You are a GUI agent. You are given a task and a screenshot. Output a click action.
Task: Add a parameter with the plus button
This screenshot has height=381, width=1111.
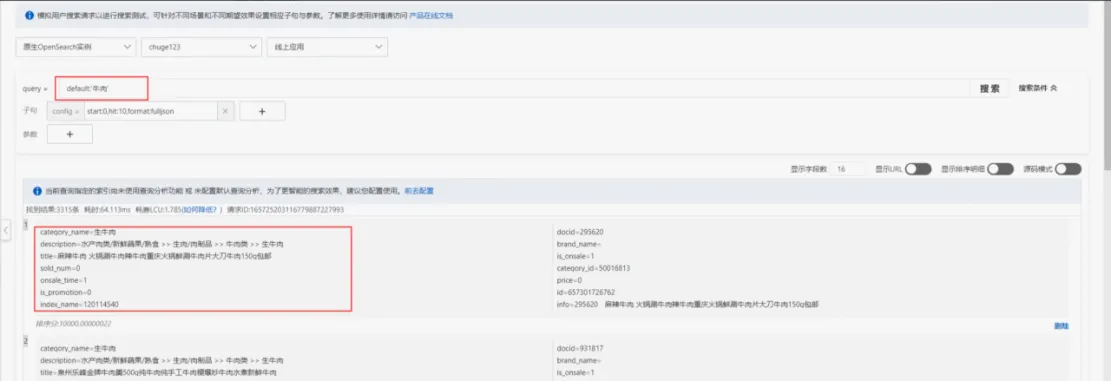pos(69,134)
